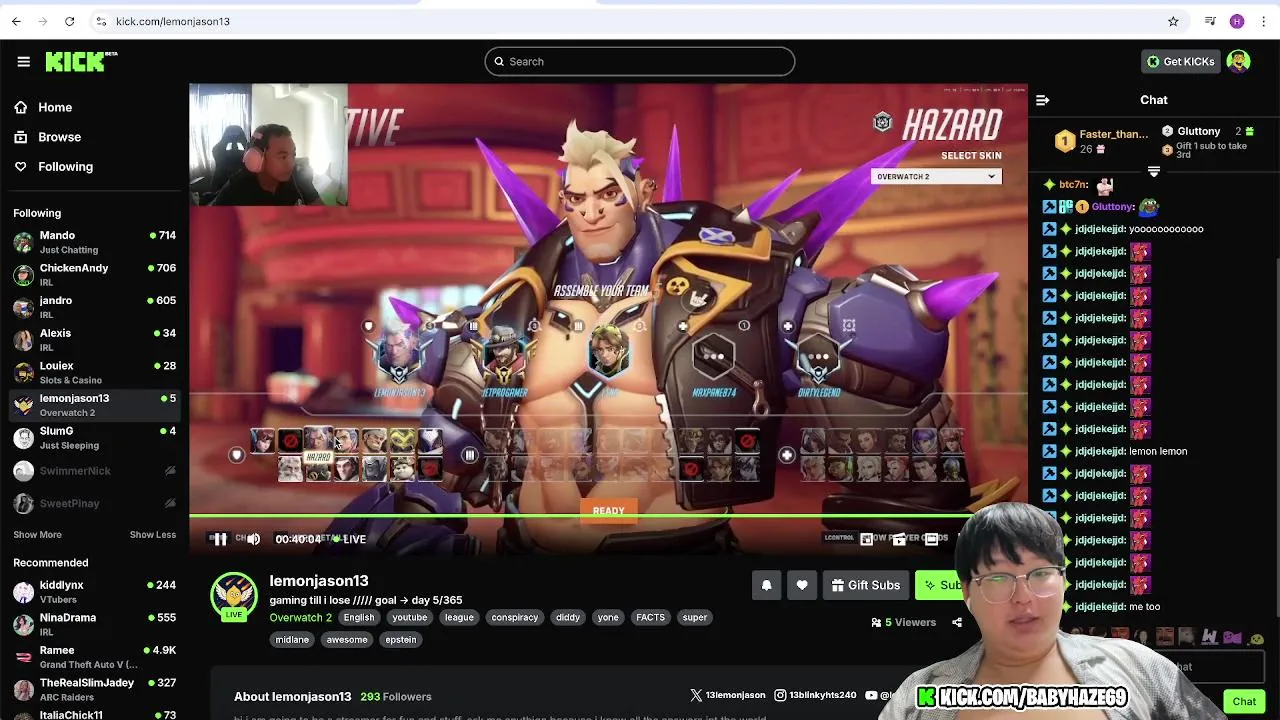Open the Kick user avatar menu
Screen dimensions: 1280x720
pyautogui.click(x=1238, y=61)
